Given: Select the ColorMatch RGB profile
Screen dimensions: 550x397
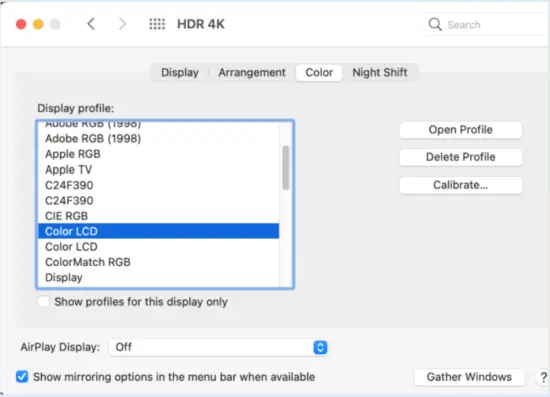Looking at the screenshot, I should (159, 262).
